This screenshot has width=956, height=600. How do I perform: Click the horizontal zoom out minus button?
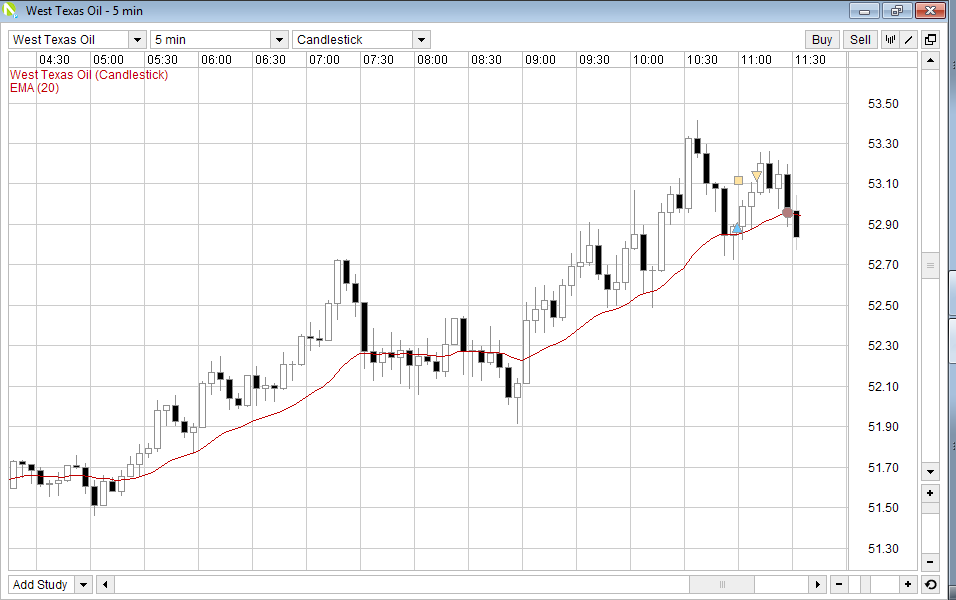[839, 585]
